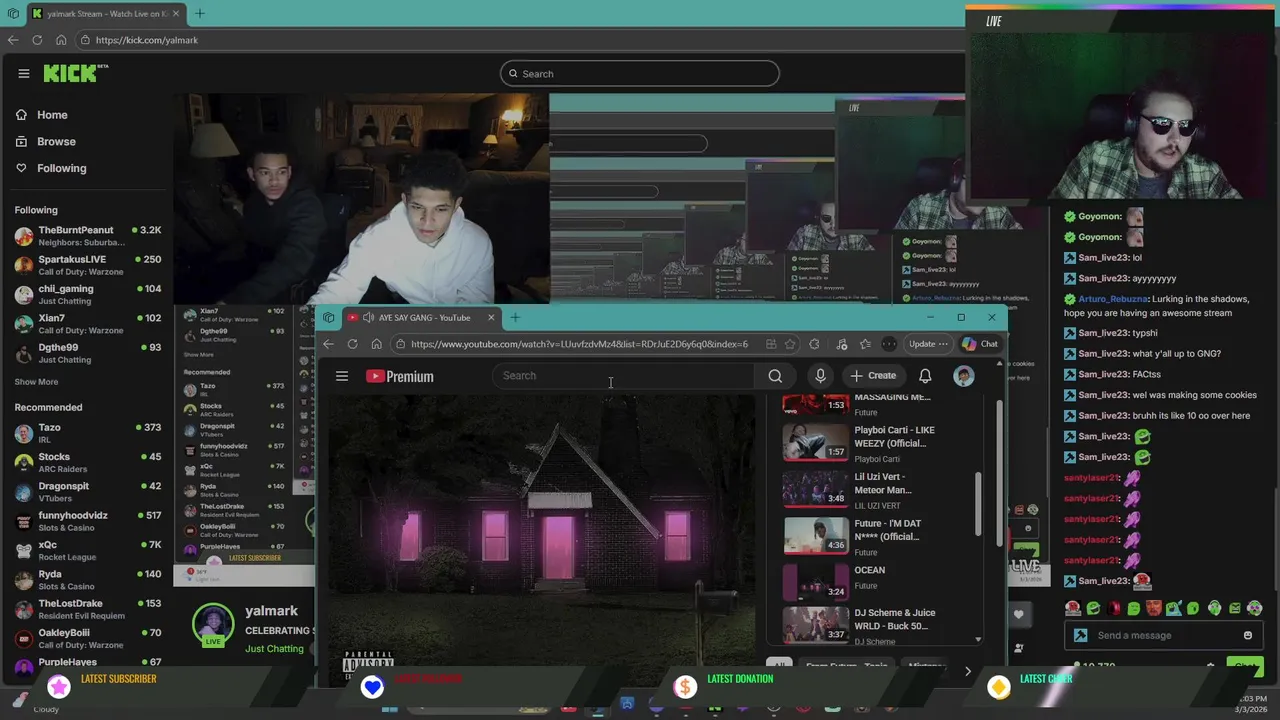Open YouTube account avatar menu
The height and width of the screenshot is (720, 1280).
[964, 376]
